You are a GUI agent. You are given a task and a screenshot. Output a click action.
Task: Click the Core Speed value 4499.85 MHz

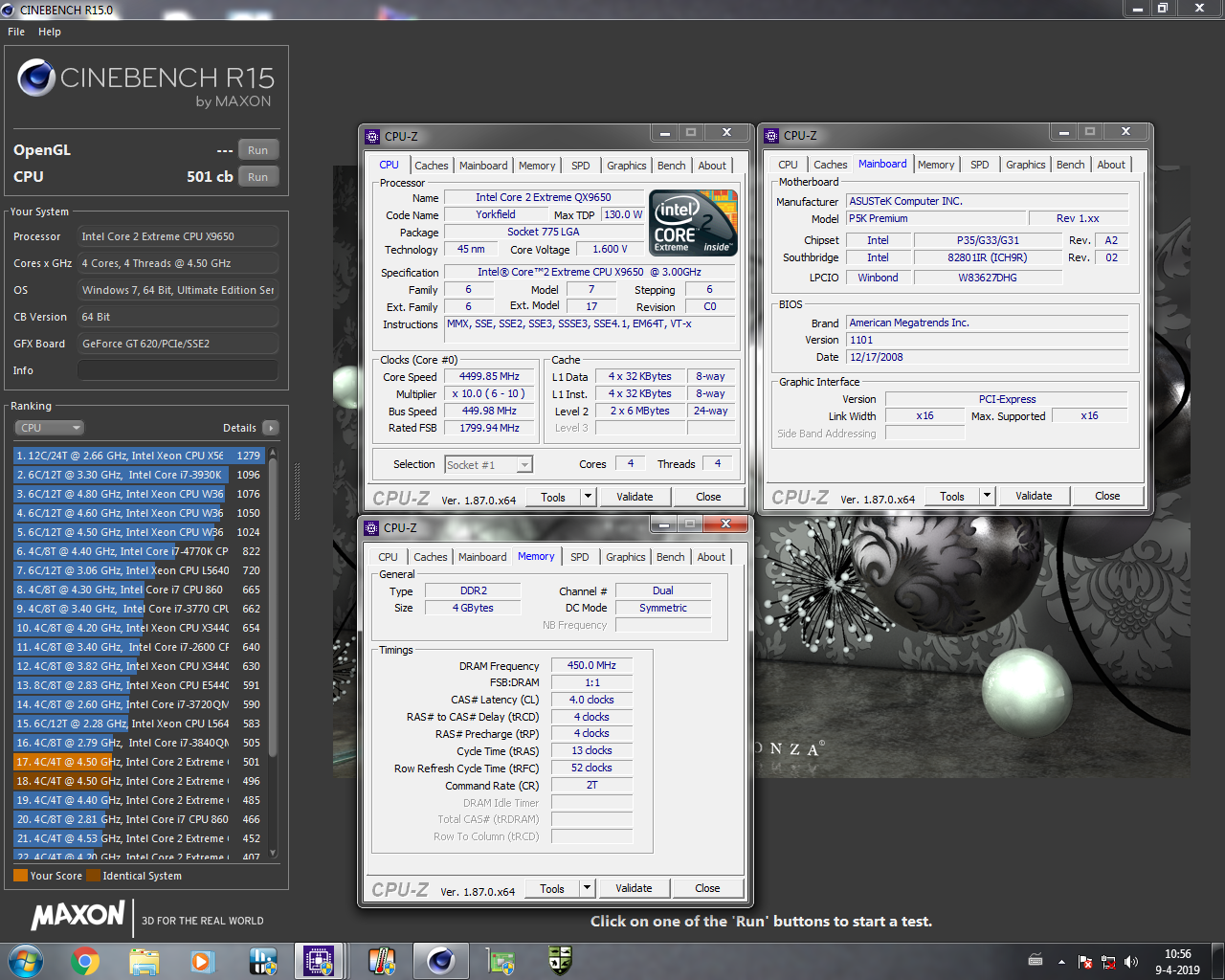(489, 376)
